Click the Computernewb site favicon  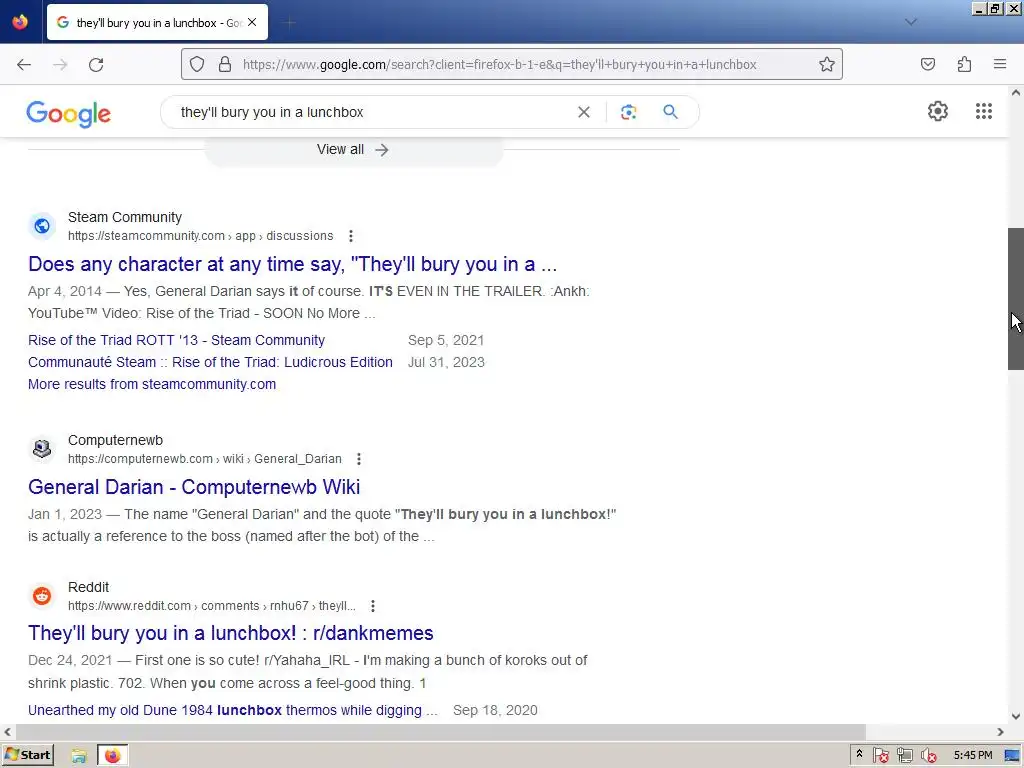click(42, 449)
